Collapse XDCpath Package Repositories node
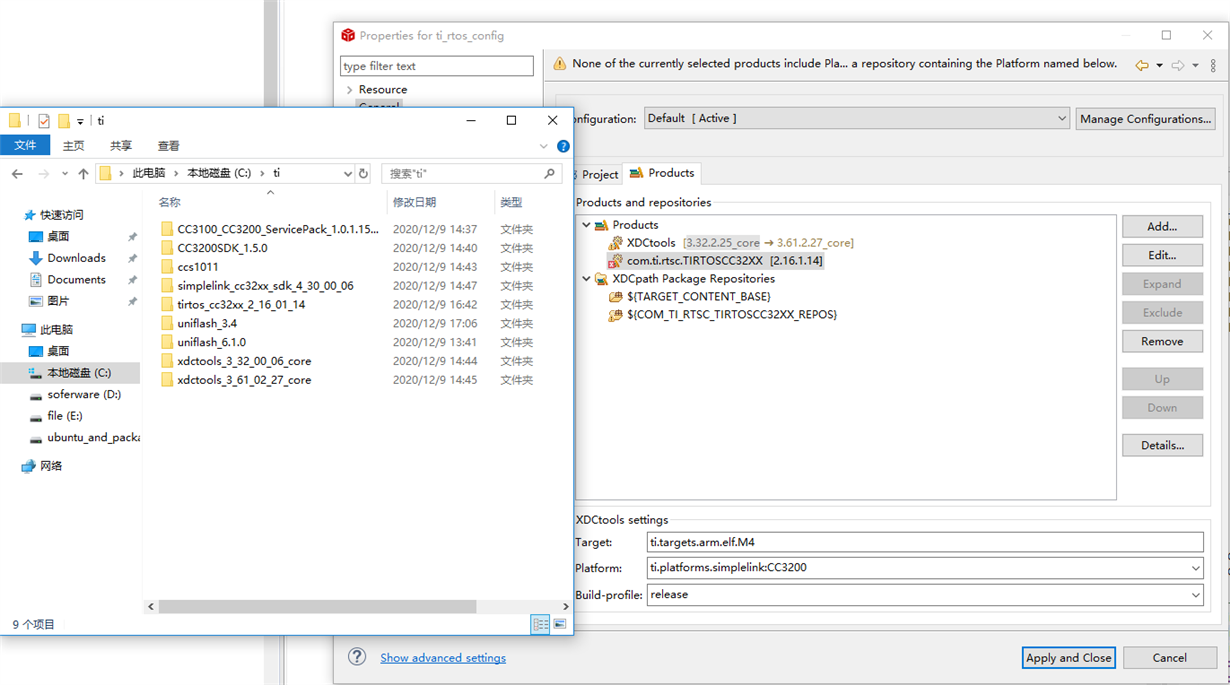 [x=586, y=279]
